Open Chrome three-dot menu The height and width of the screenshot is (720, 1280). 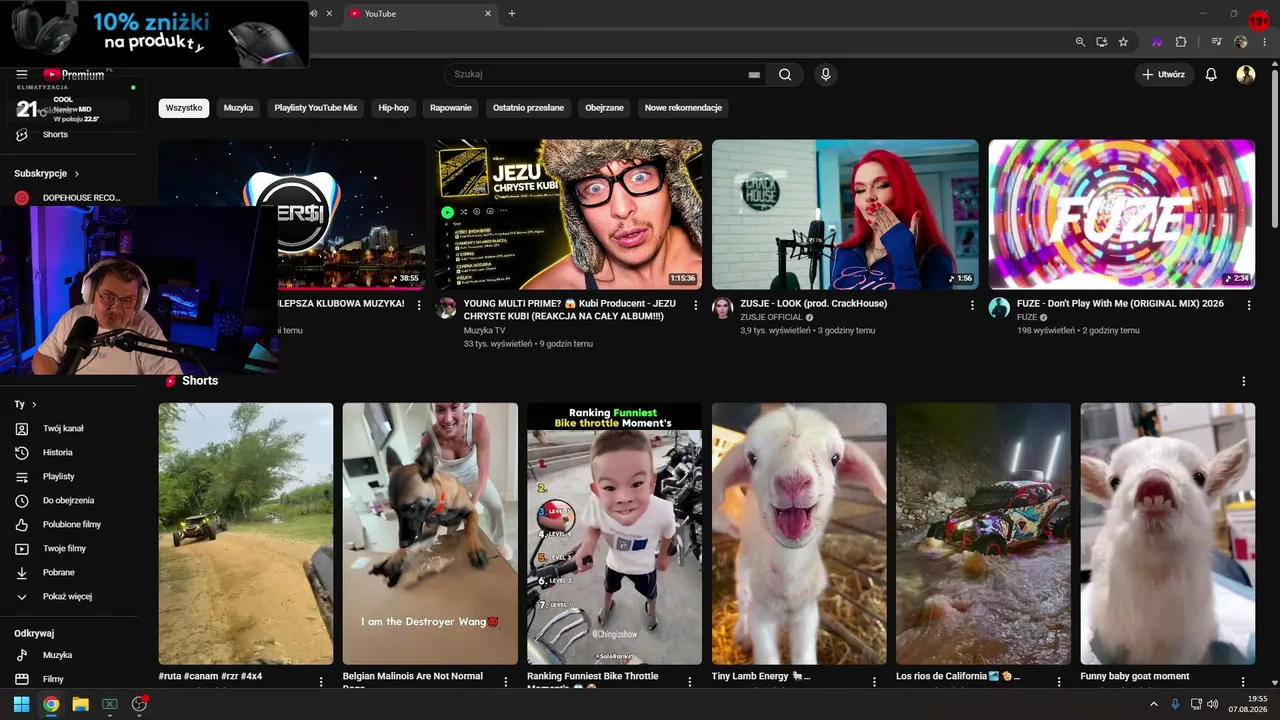point(1263,42)
